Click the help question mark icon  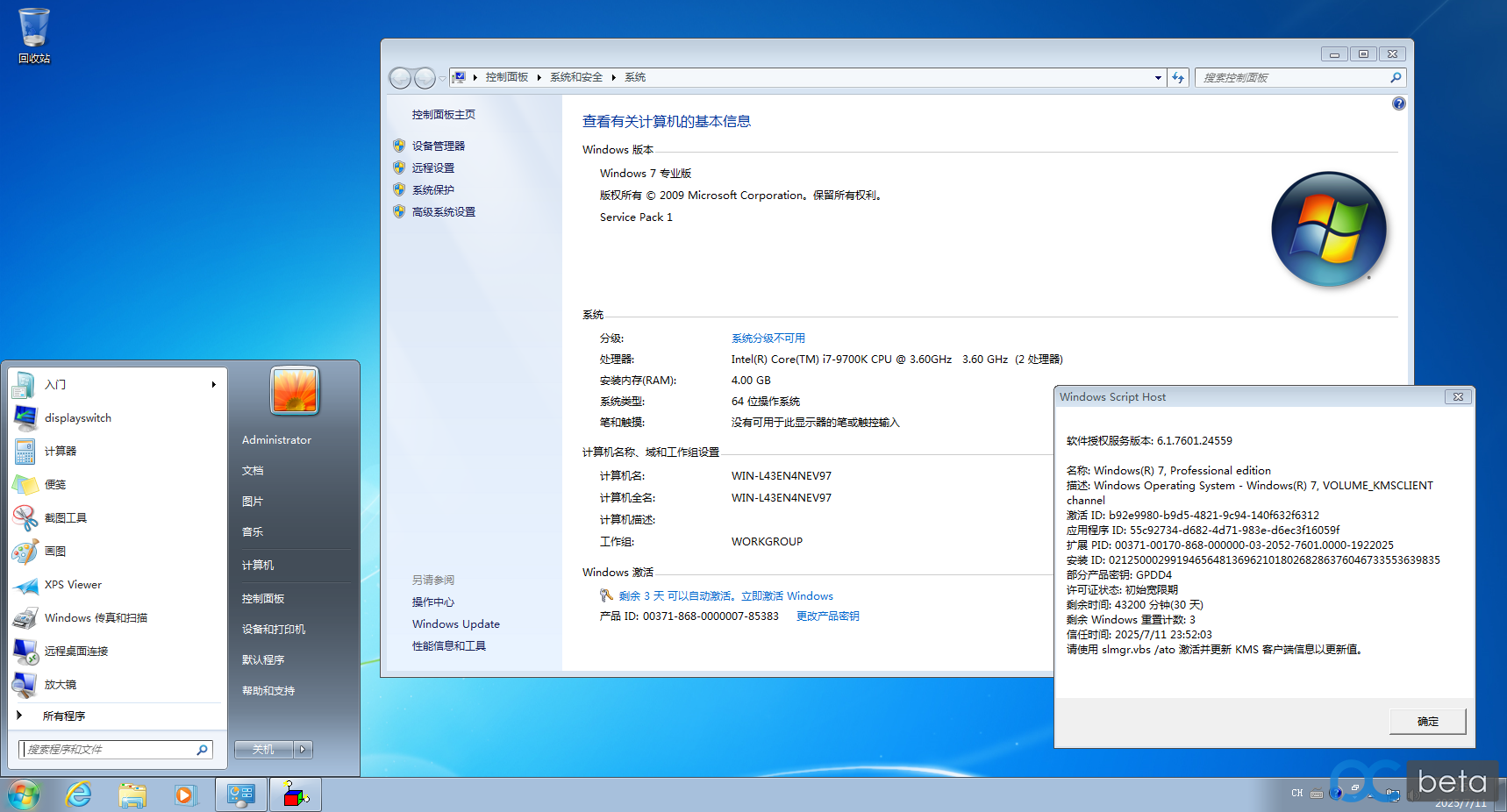coord(1398,103)
